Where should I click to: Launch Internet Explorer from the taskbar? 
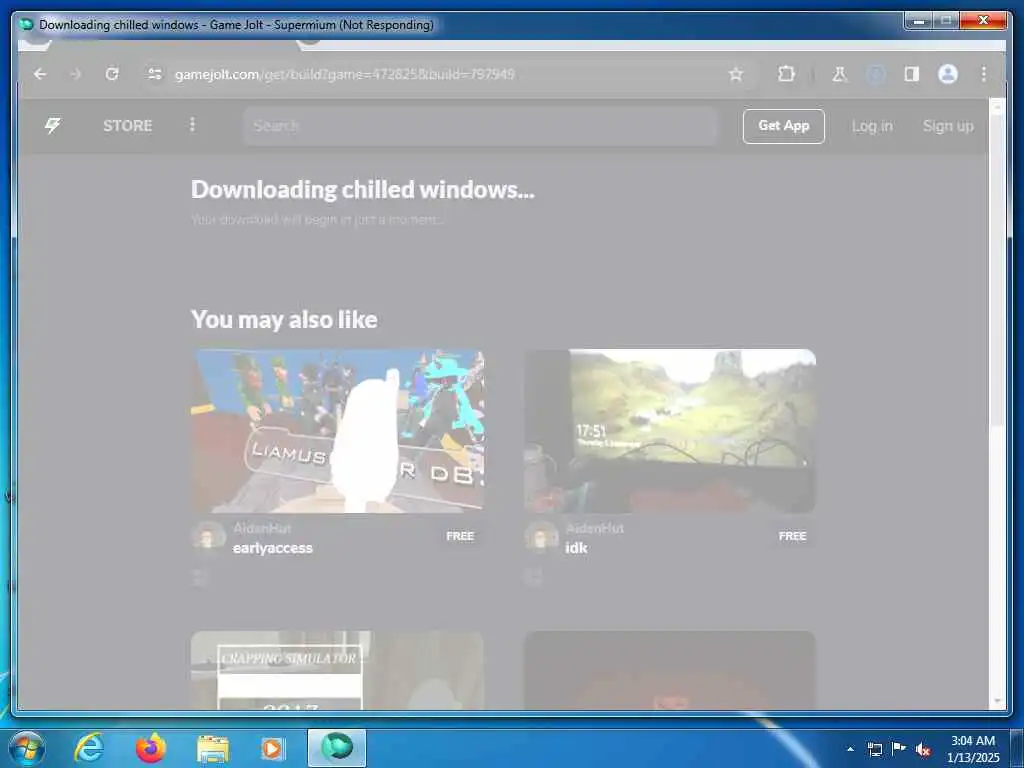pos(88,748)
